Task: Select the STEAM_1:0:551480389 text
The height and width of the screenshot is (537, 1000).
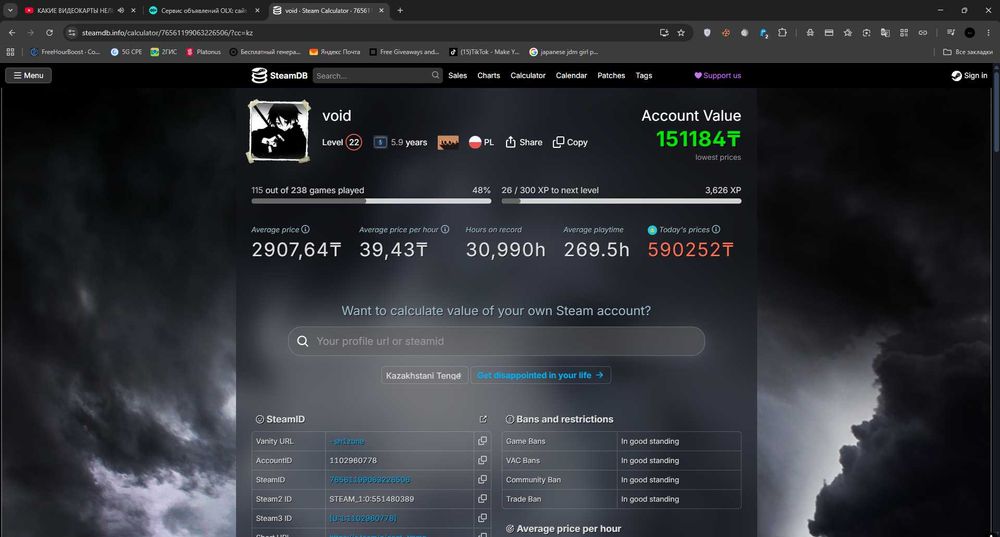Action: tap(372, 499)
